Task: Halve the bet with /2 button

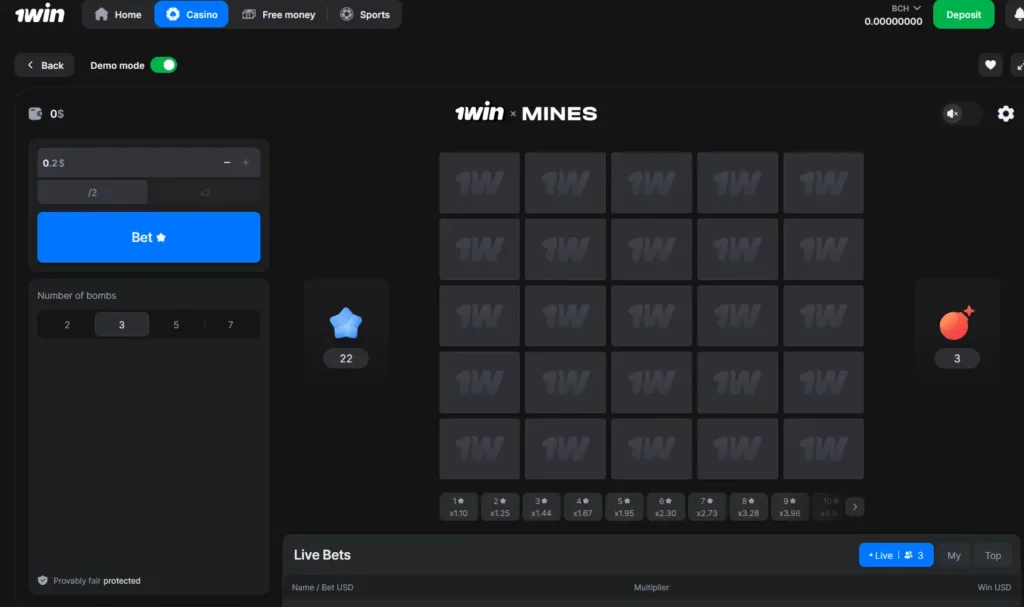Action: pyautogui.click(x=92, y=191)
